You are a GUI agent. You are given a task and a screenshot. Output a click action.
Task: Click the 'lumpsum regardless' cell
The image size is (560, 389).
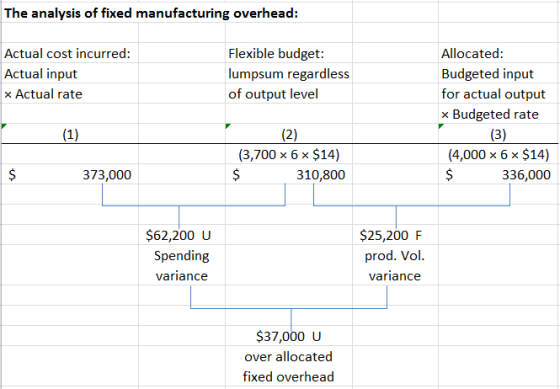289,74
